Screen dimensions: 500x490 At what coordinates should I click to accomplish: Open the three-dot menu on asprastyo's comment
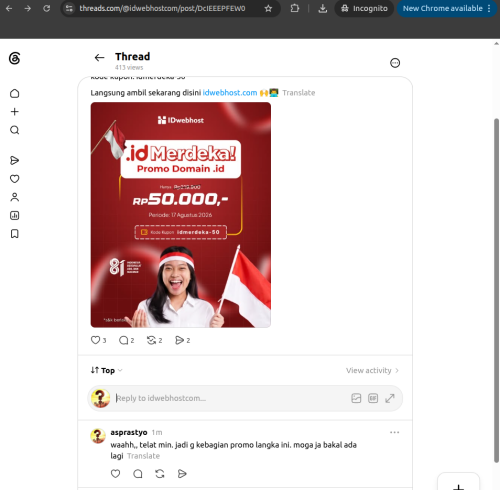[x=394, y=432]
